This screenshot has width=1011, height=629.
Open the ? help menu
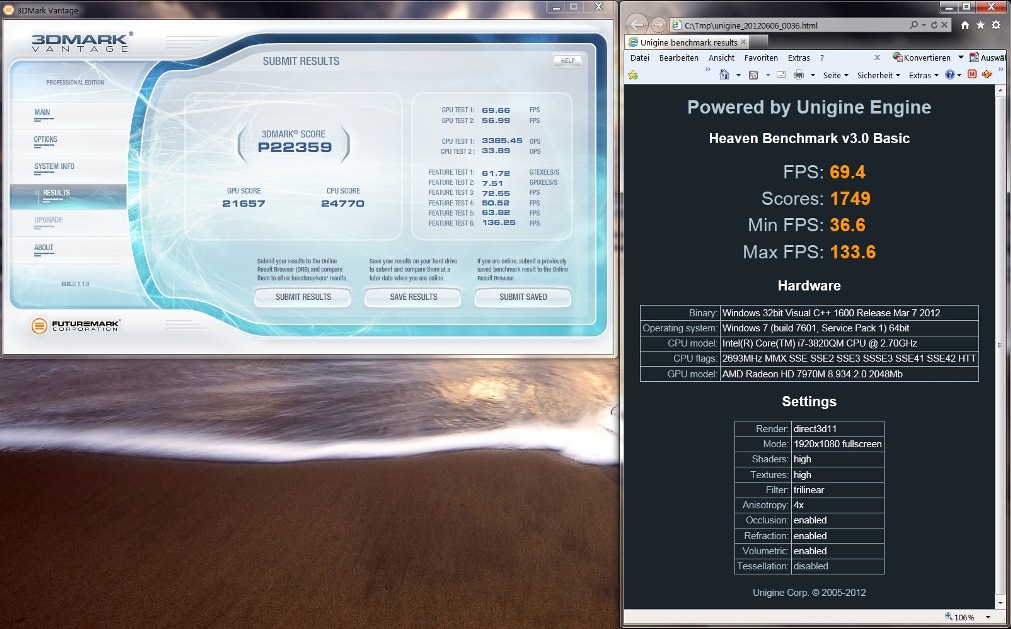822,58
